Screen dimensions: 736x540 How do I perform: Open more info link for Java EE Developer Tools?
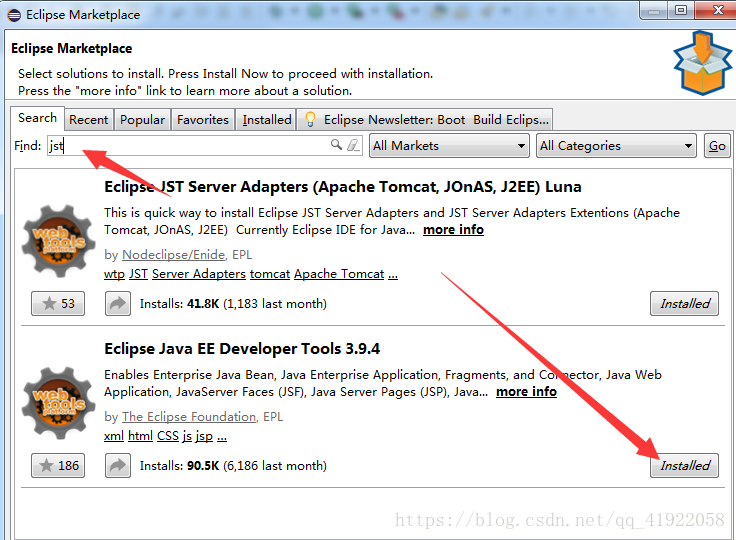pos(526,392)
